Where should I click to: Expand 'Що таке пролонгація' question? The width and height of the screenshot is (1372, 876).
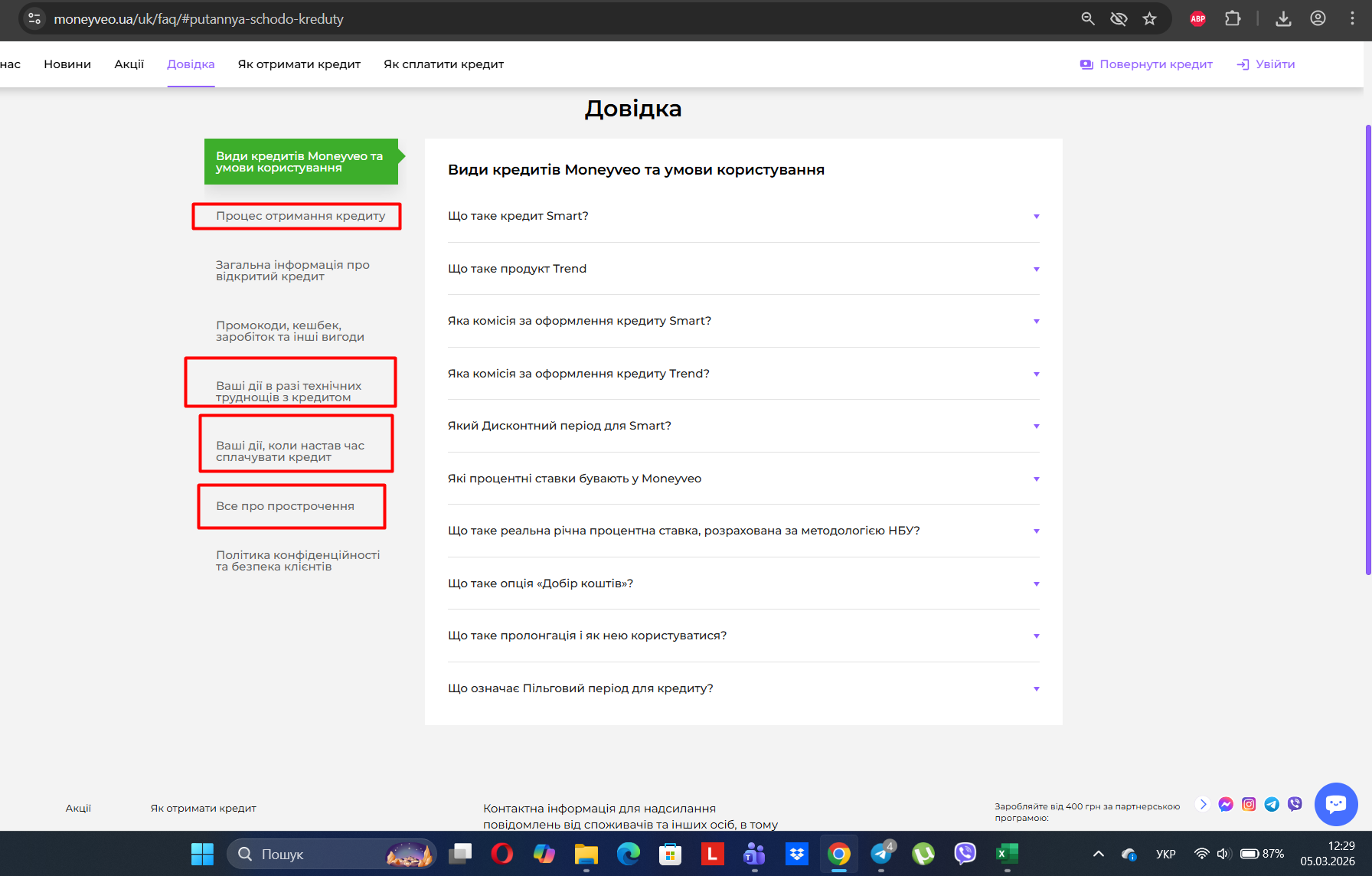[743, 636]
